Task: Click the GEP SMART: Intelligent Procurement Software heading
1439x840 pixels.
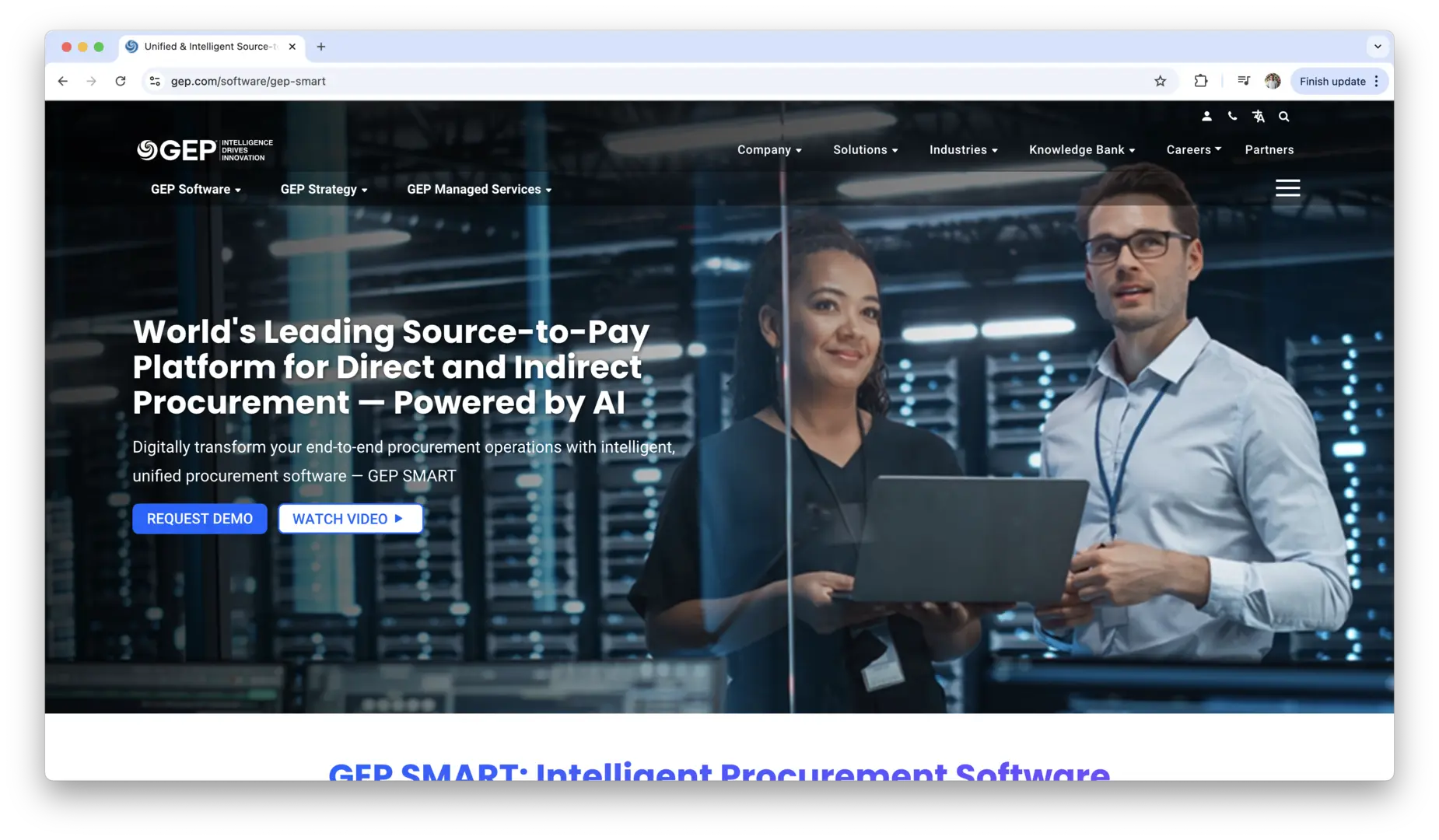Action: (719, 770)
